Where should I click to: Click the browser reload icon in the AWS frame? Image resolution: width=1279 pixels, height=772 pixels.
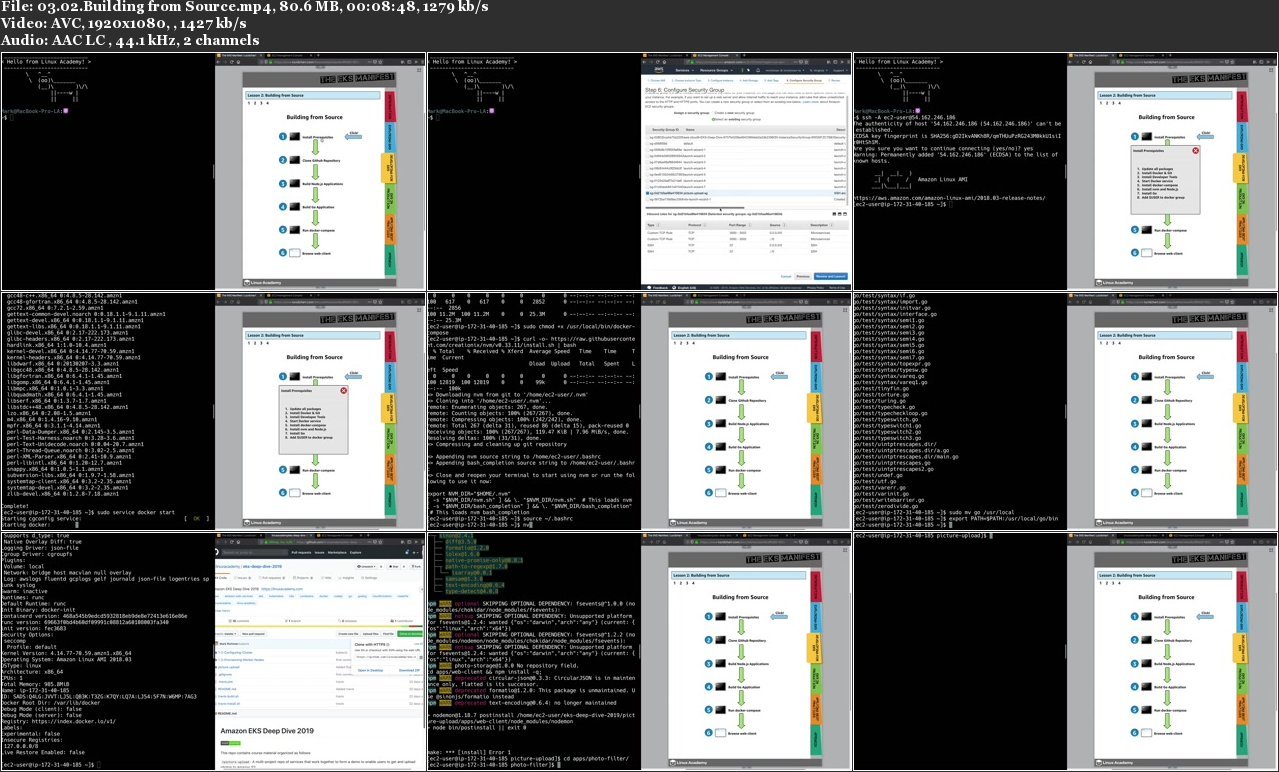[x=657, y=62]
